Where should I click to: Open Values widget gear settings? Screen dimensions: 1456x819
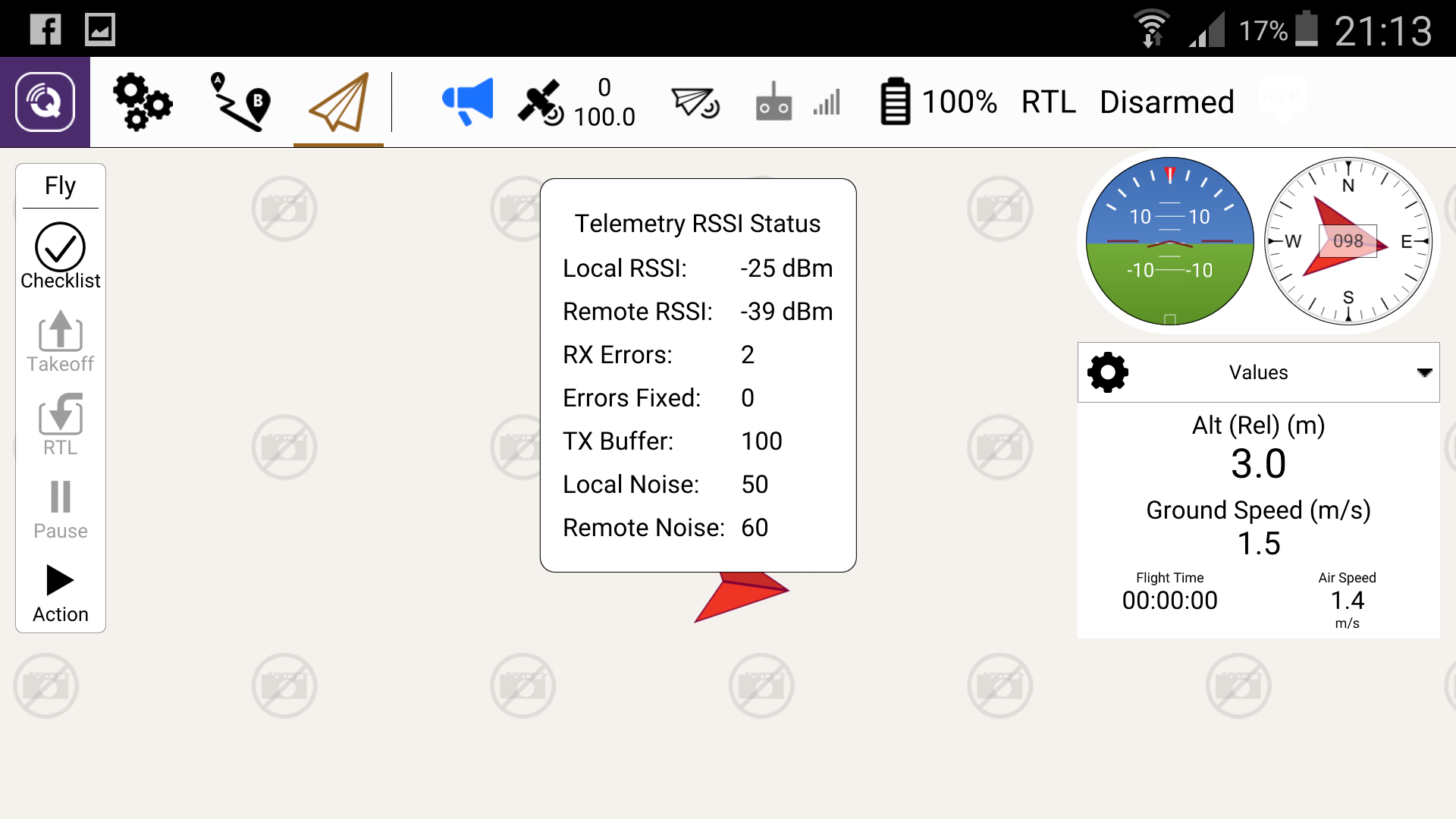(x=1108, y=372)
